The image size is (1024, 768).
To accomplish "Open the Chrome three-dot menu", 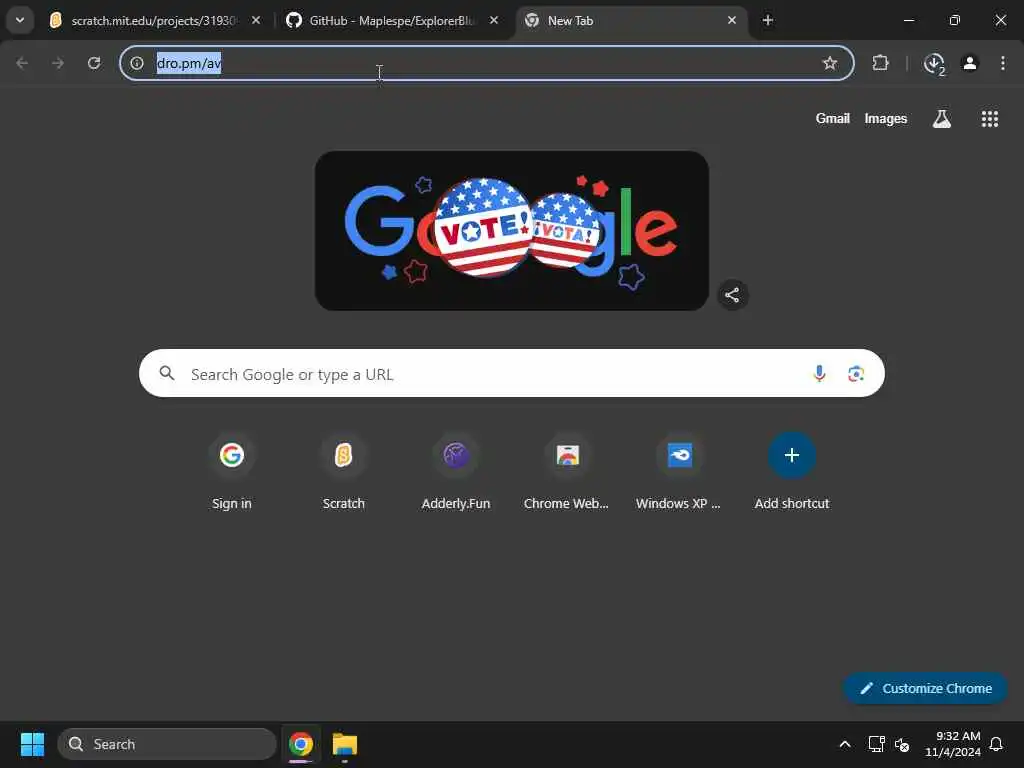I will [x=1002, y=63].
